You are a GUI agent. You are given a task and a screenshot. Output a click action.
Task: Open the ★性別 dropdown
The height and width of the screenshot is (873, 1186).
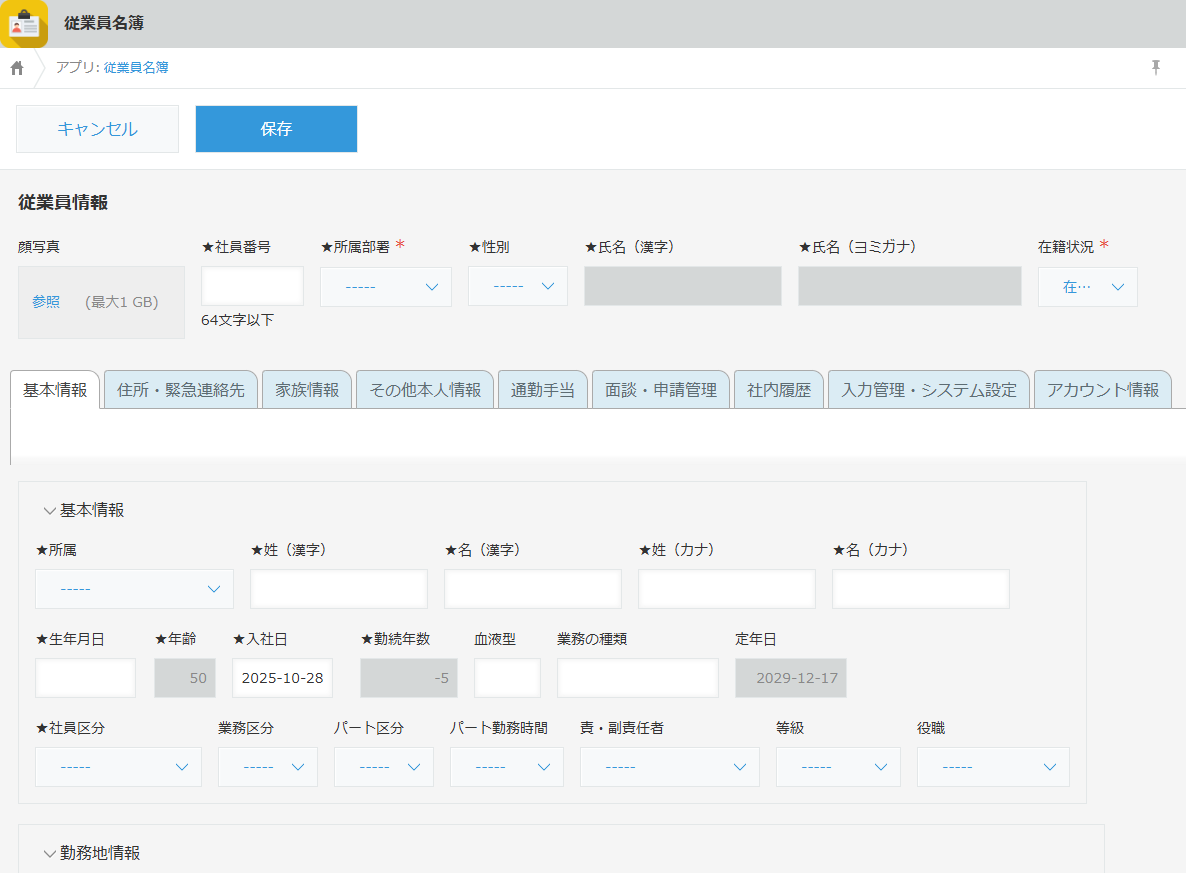coord(518,287)
